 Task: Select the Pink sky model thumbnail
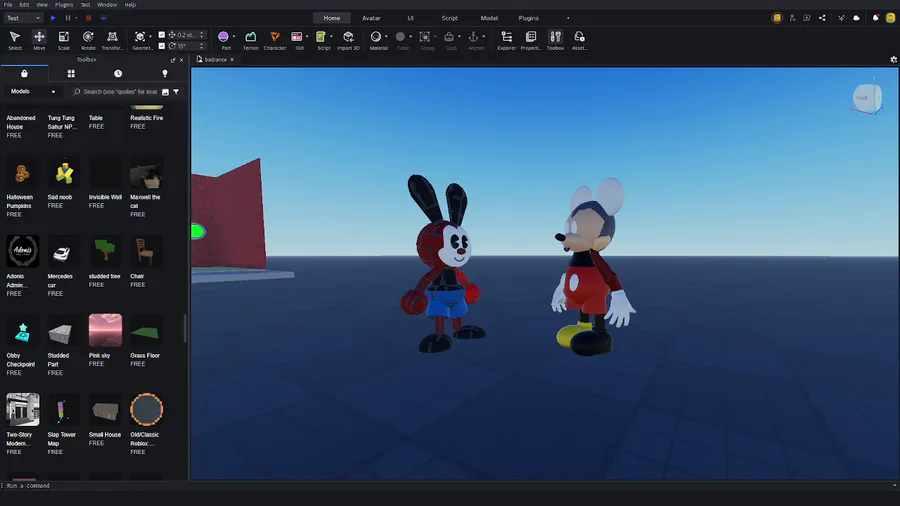(x=106, y=330)
